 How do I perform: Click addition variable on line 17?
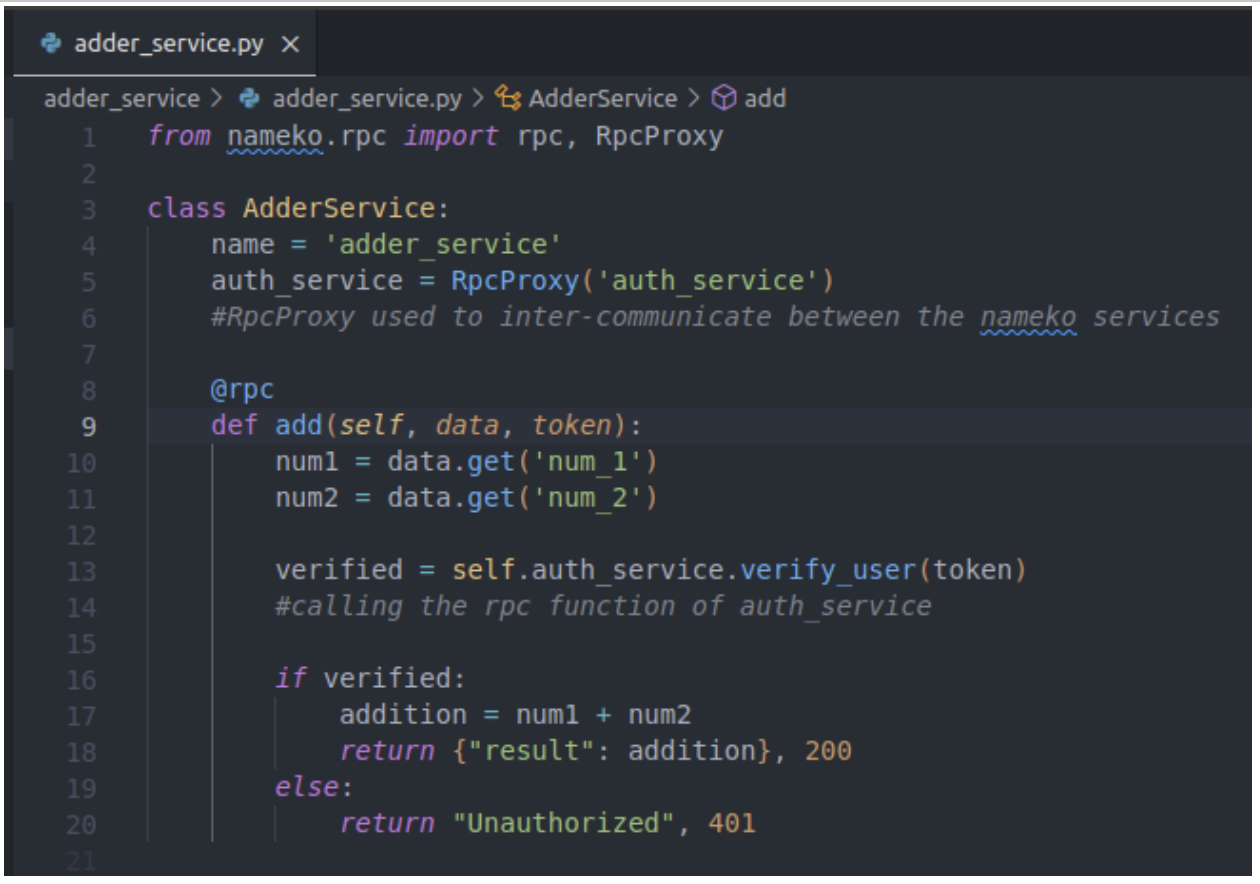click(403, 716)
